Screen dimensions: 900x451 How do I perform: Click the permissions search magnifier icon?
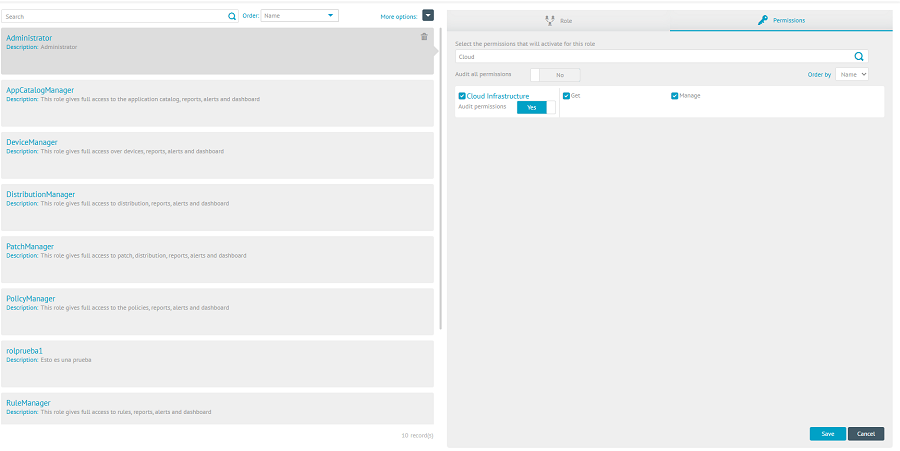(859, 56)
